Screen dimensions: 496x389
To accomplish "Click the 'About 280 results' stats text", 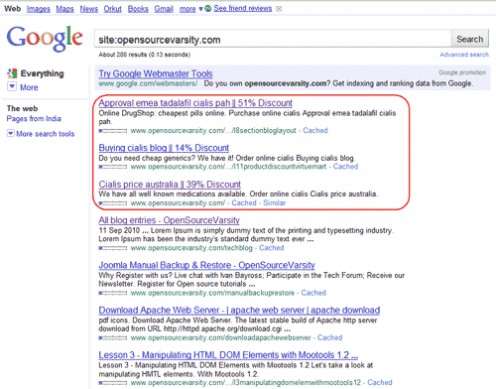I will pos(144,55).
